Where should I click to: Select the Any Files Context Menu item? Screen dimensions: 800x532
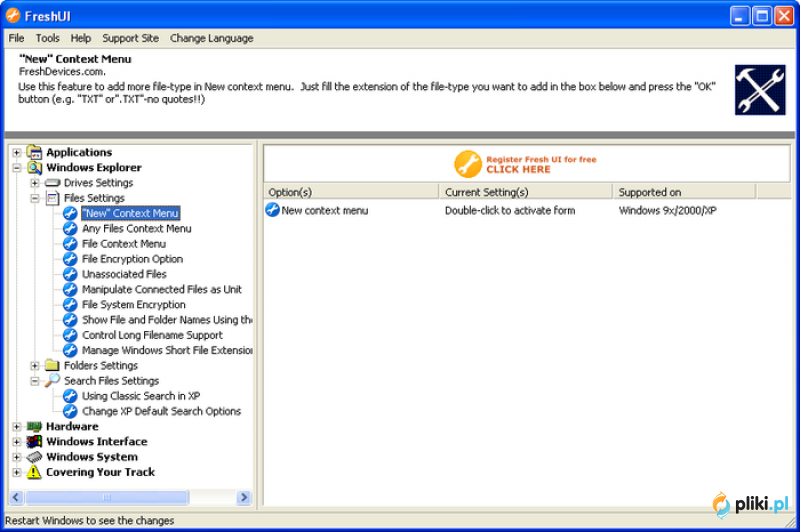(x=137, y=229)
